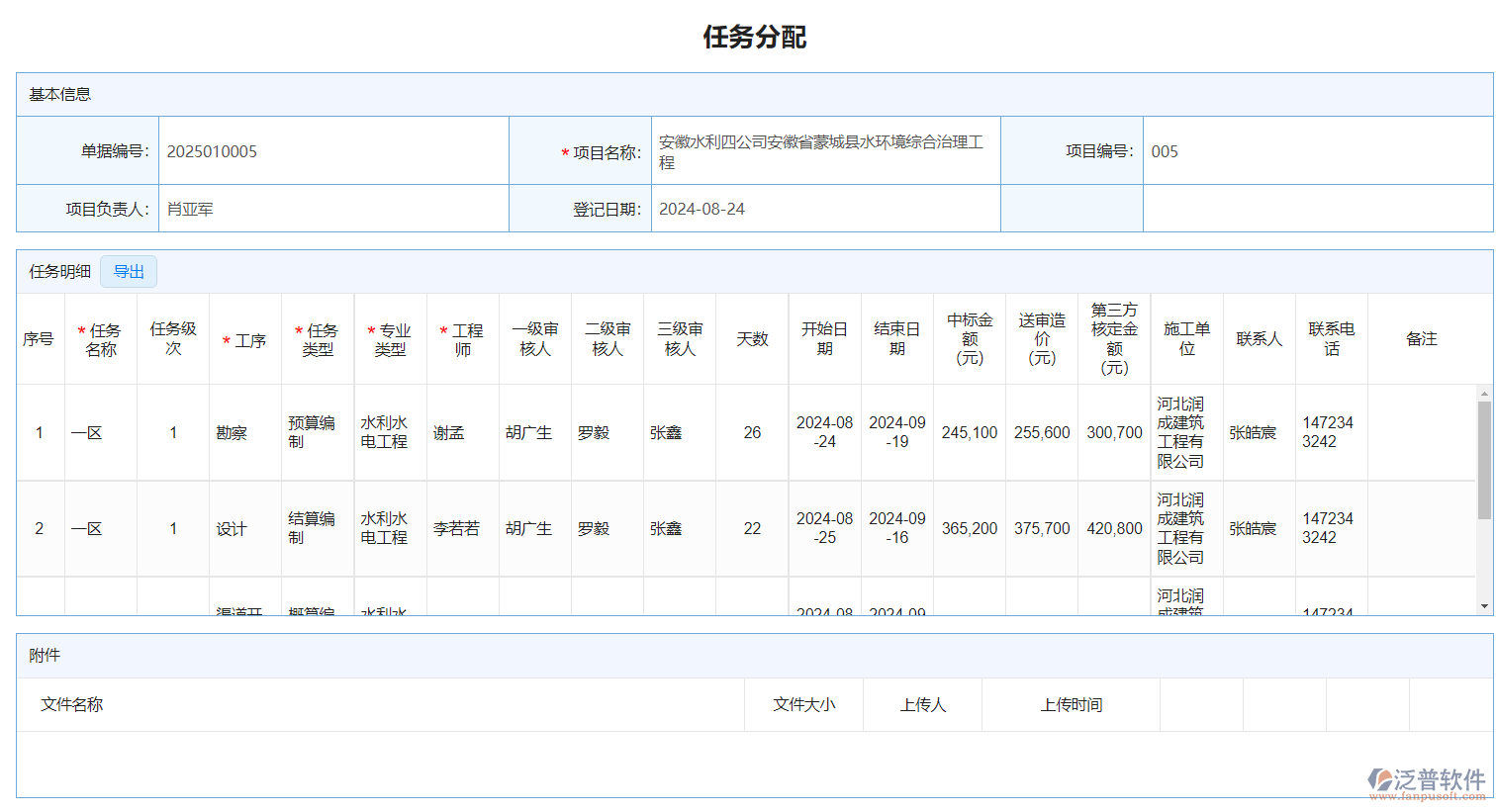
Task: Select row 1 engineer cell 谢孟
Action: [449, 433]
